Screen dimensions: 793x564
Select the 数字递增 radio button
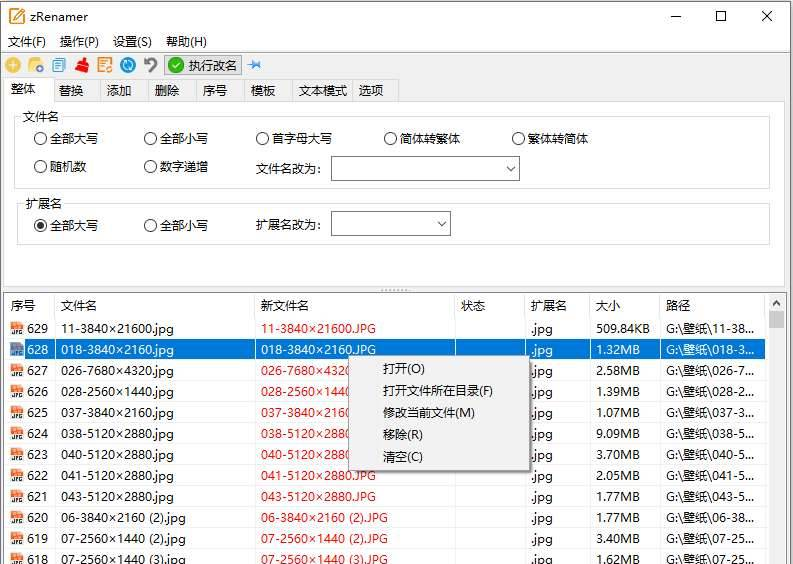[x=151, y=167]
